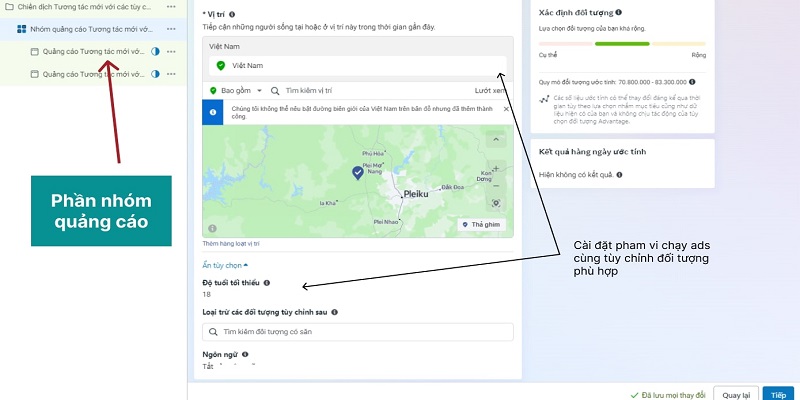Viewport: 800px width, 400px height.
Task: Click the Thả ghim button on map
Action: pos(482,224)
